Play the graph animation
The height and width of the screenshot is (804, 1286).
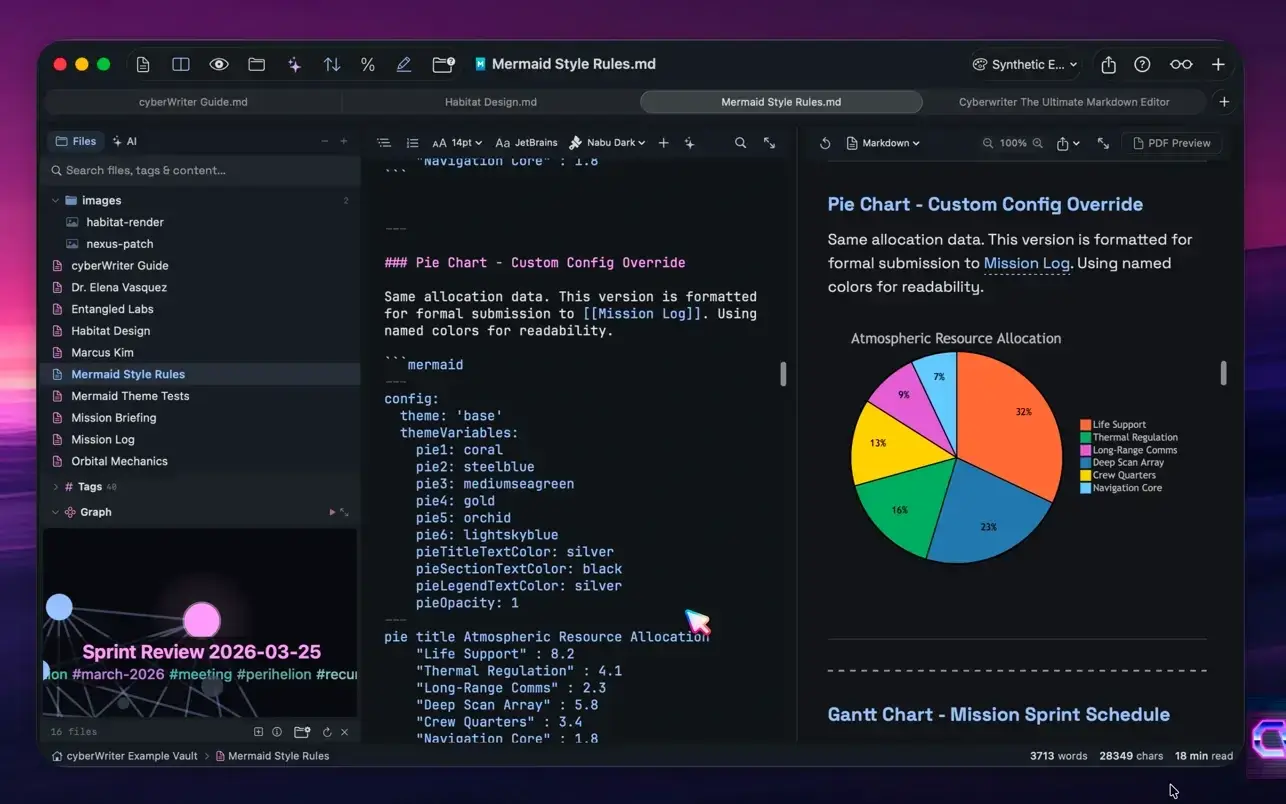click(332, 512)
